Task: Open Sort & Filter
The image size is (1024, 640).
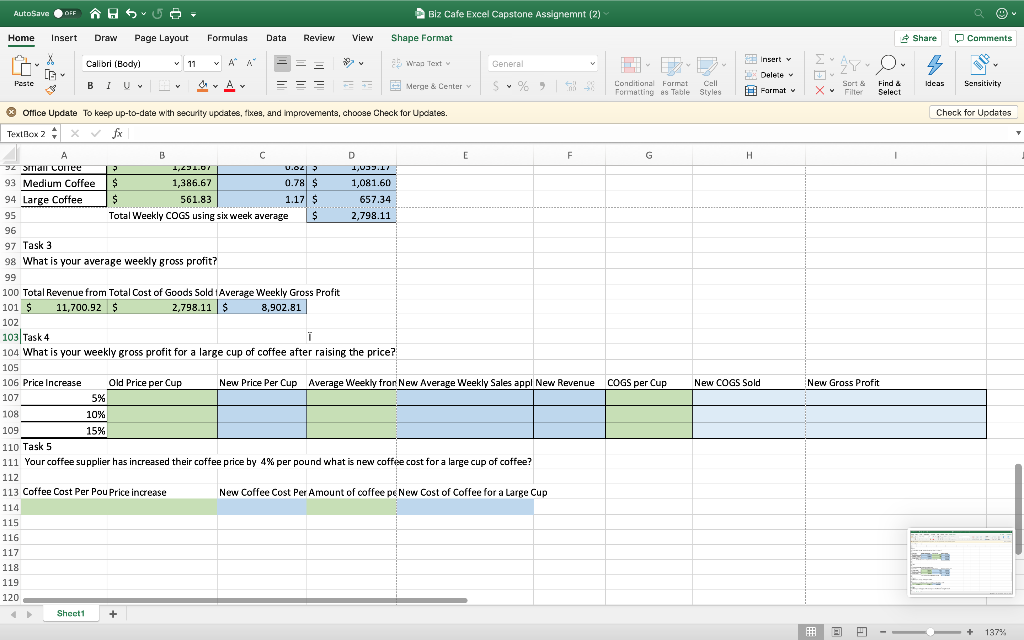Action: [x=854, y=75]
